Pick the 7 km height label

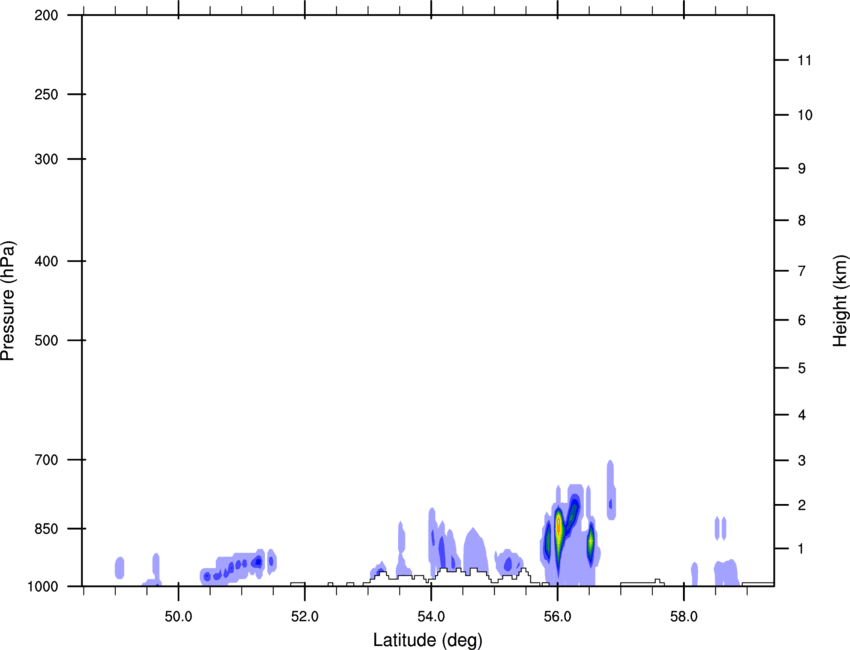pyautogui.click(x=802, y=271)
